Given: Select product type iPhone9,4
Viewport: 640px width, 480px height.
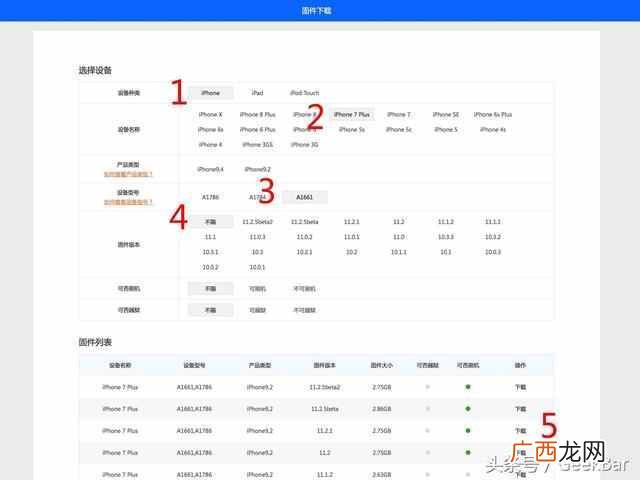Looking at the screenshot, I should click(211, 169).
